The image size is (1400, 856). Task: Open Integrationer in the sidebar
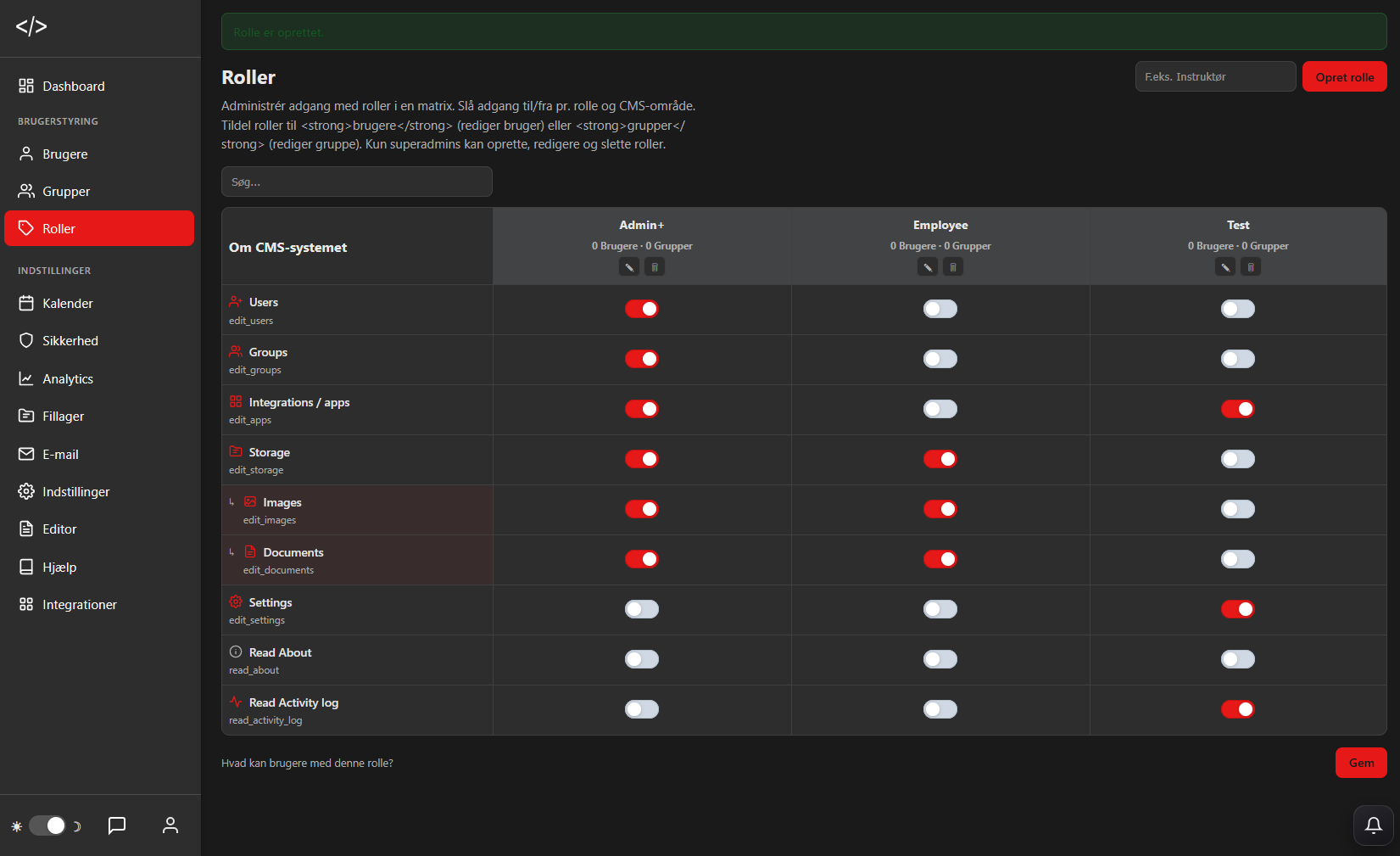pyautogui.click(x=99, y=604)
